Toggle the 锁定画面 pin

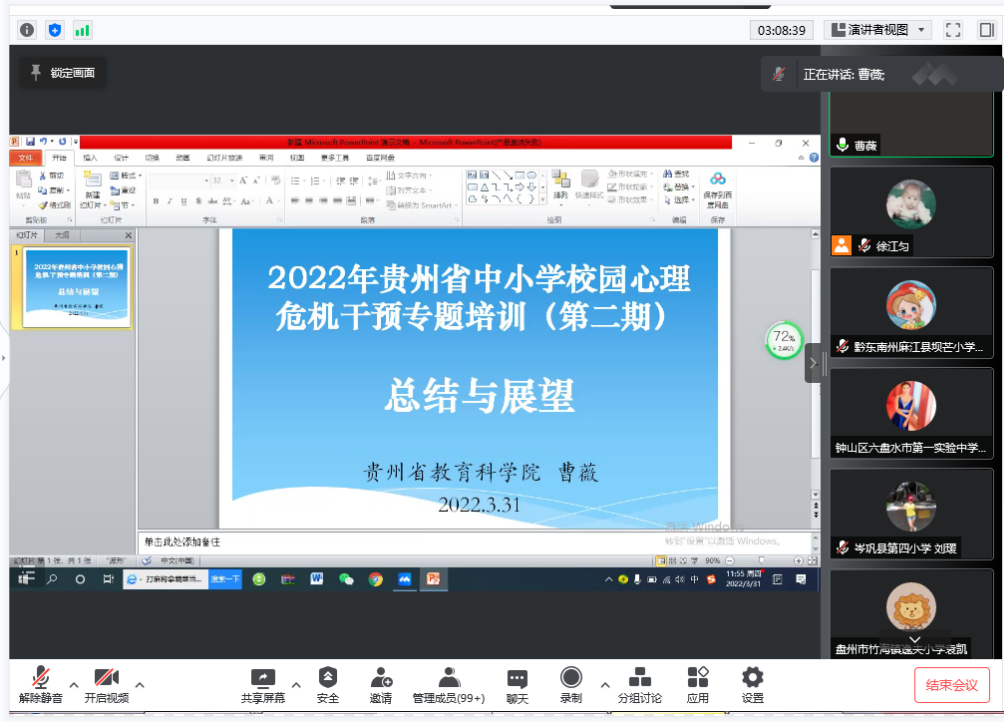(63, 73)
